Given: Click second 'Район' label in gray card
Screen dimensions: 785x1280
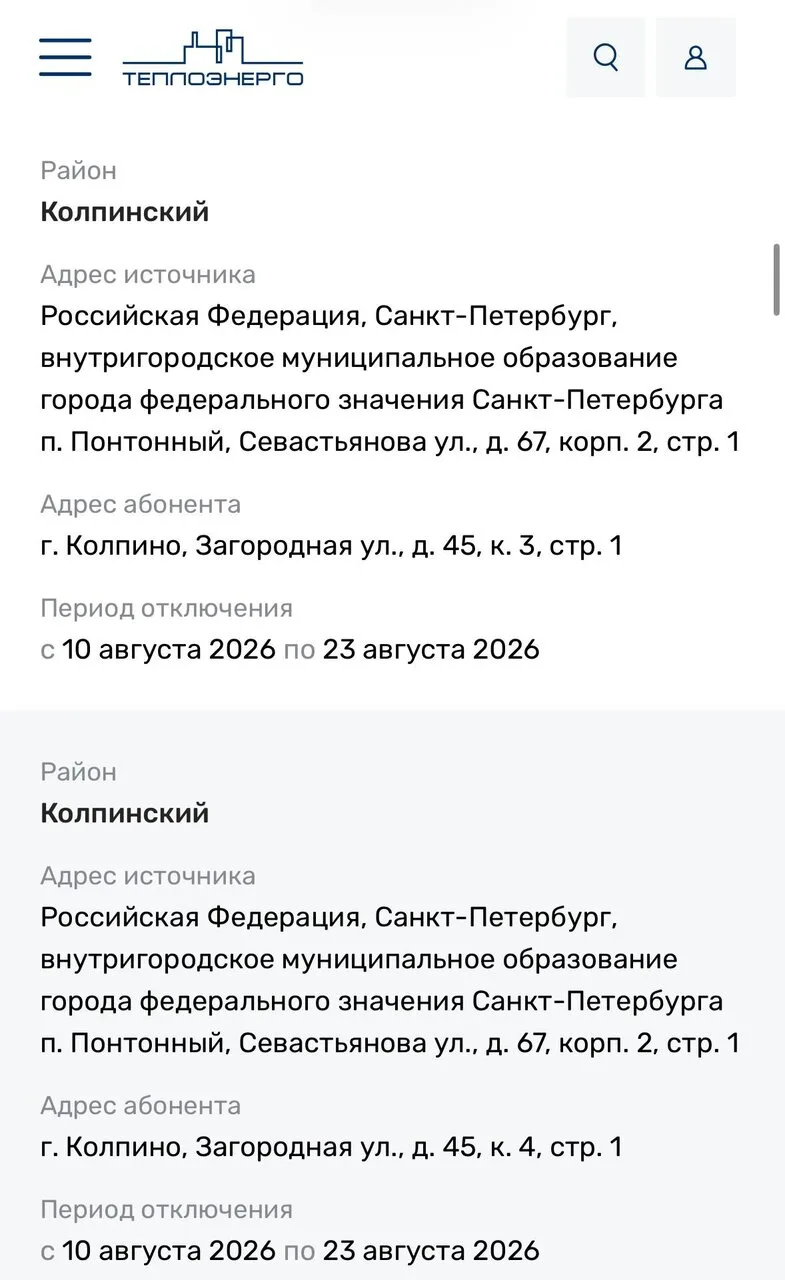Looking at the screenshot, I should (x=79, y=772).
